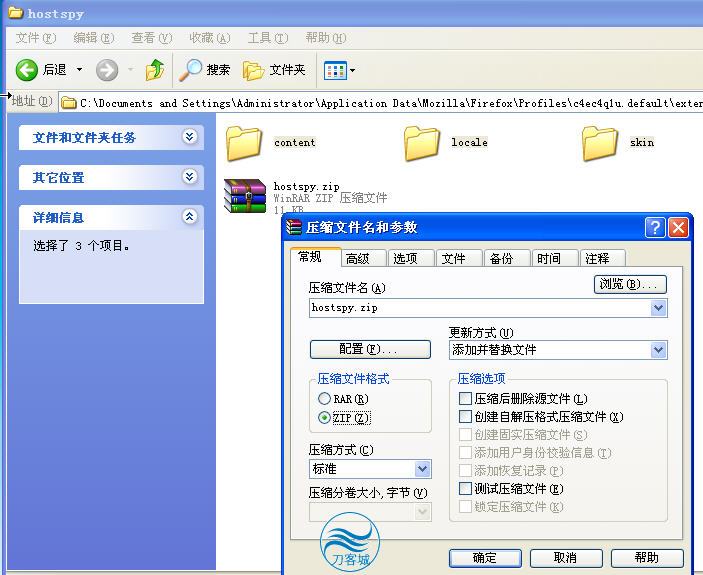Click the 浏览(B)... browse button
The width and height of the screenshot is (703, 575).
click(630, 284)
